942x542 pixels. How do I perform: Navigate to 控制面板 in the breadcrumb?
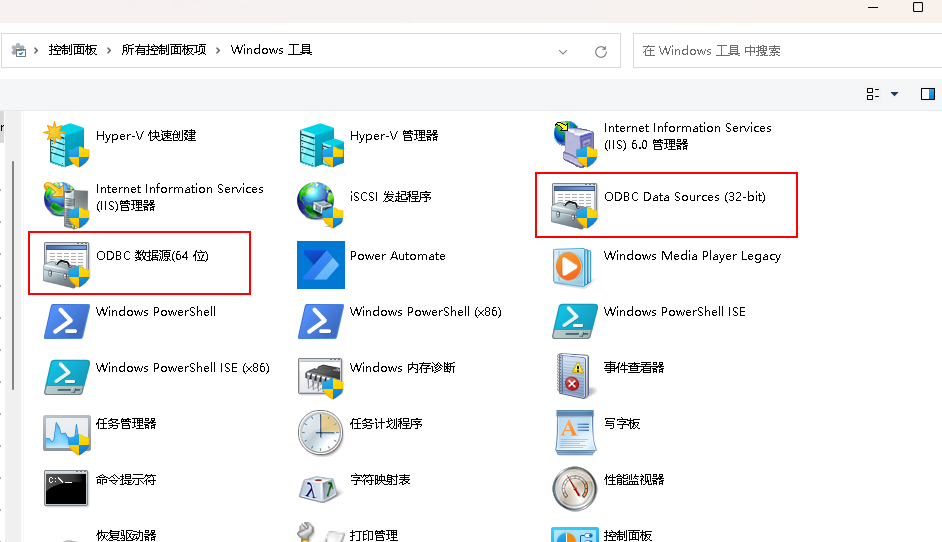coord(73,50)
